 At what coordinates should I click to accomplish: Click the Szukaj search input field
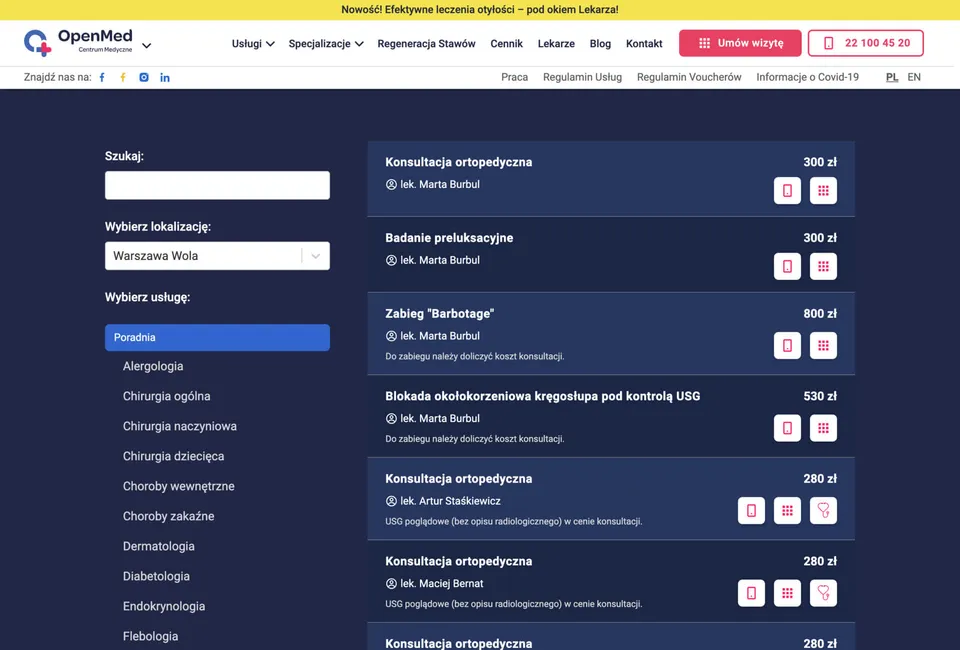[217, 185]
